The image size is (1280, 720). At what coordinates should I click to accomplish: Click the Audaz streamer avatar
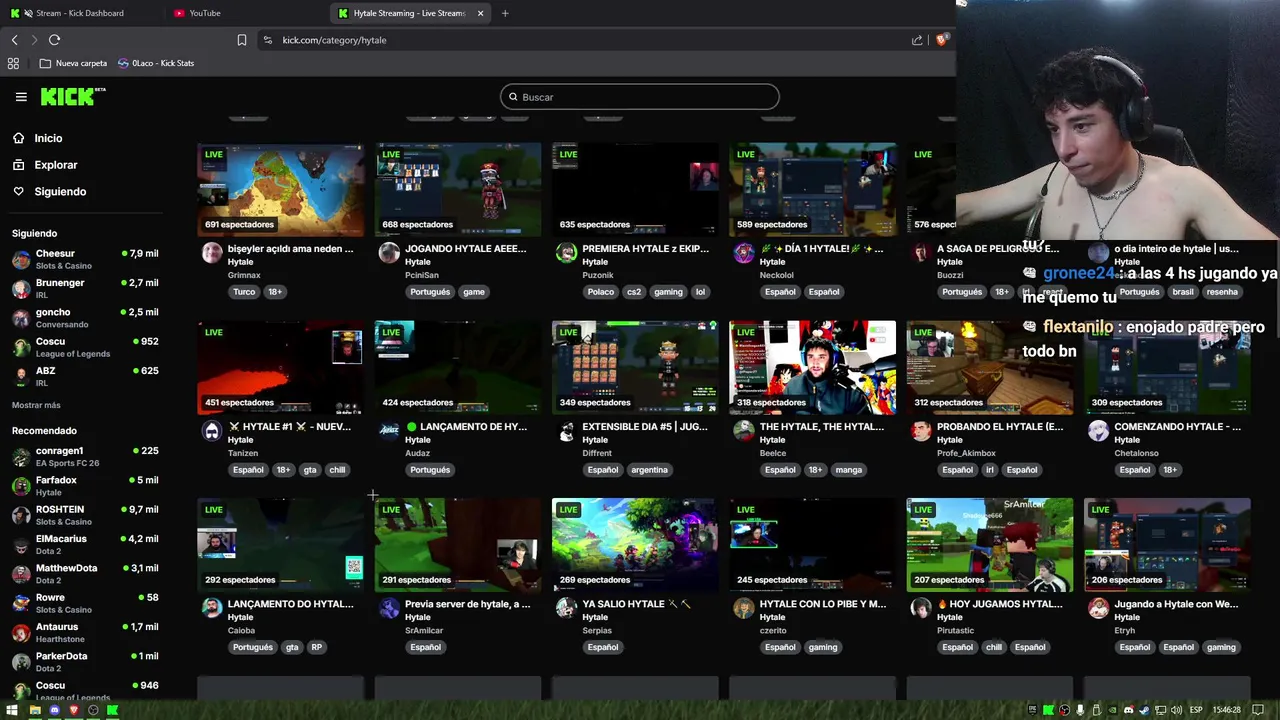389,431
